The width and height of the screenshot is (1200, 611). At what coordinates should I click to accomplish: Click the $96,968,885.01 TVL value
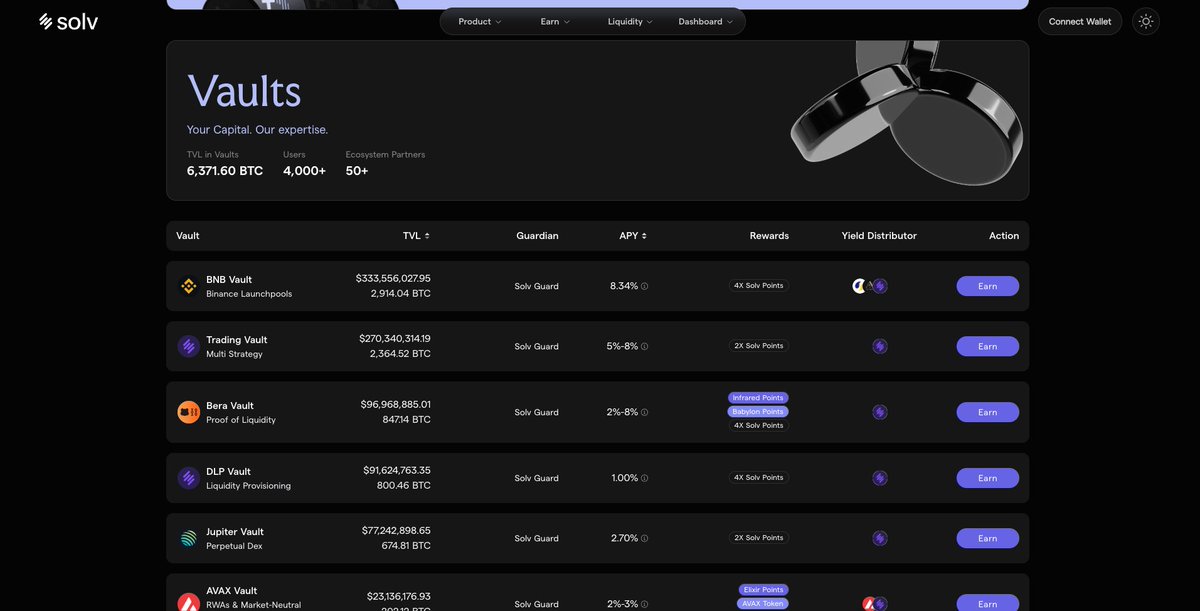396,405
